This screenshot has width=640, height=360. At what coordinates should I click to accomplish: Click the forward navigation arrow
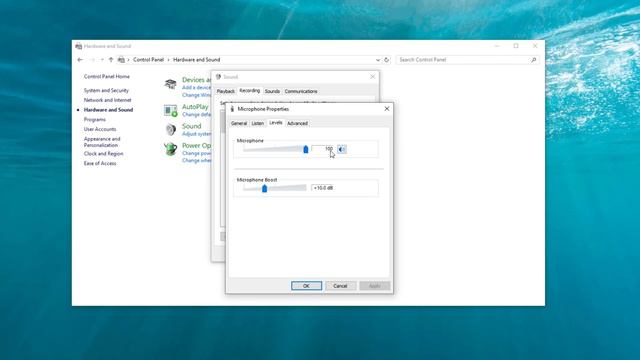point(92,60)
